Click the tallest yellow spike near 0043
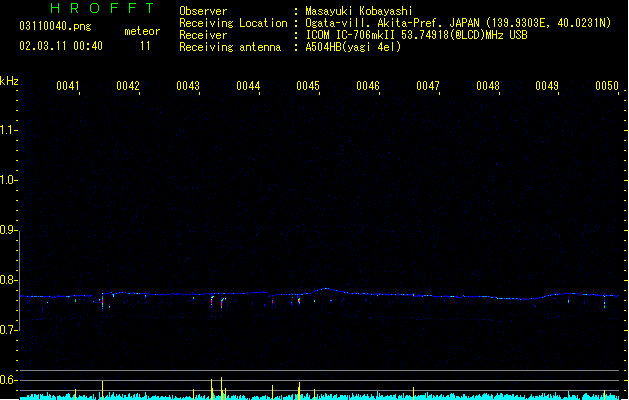This screenshot has height=400, width=629. 221,388
